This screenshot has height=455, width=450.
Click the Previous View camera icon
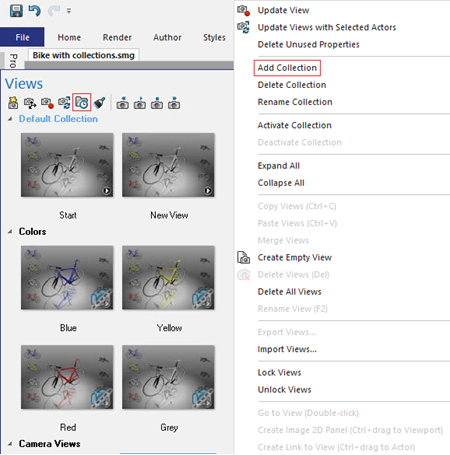(x=123, y=103)
